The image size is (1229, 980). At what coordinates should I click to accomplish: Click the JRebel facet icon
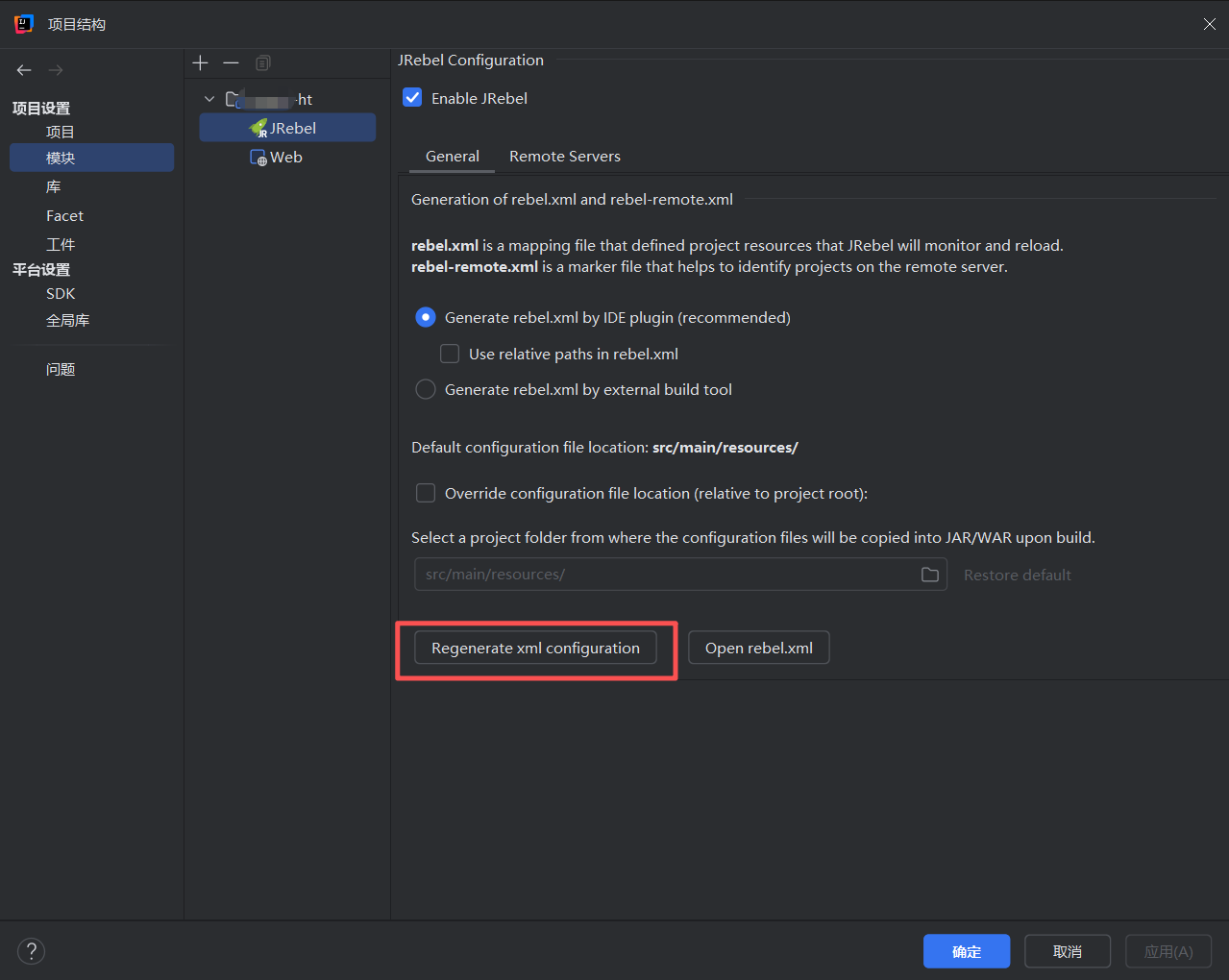(258, 128)
